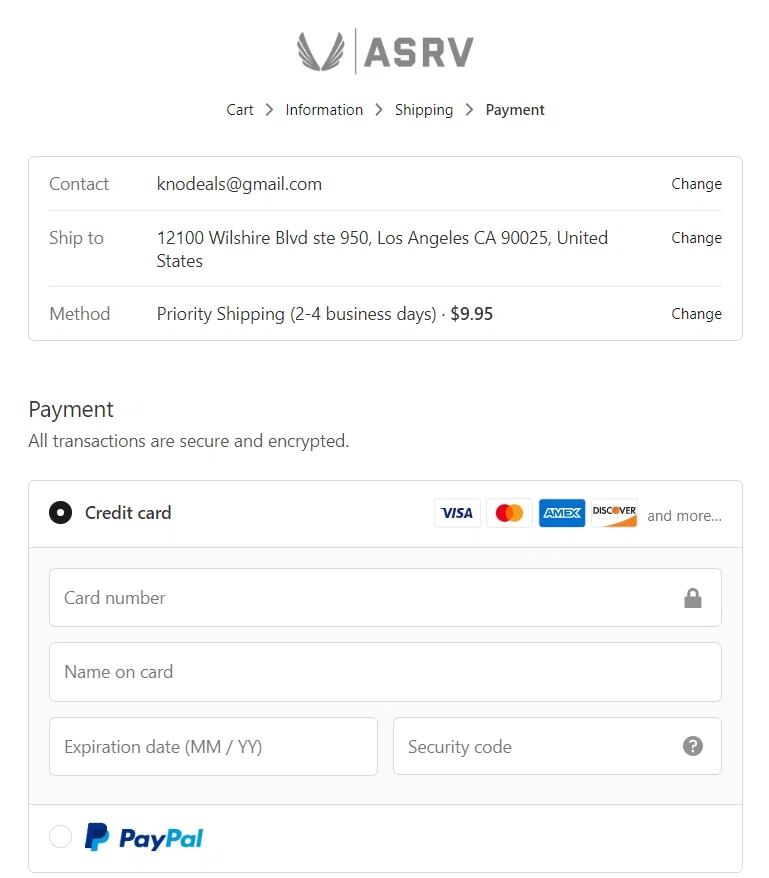Click the Mastercard icon

coord(509,513)
